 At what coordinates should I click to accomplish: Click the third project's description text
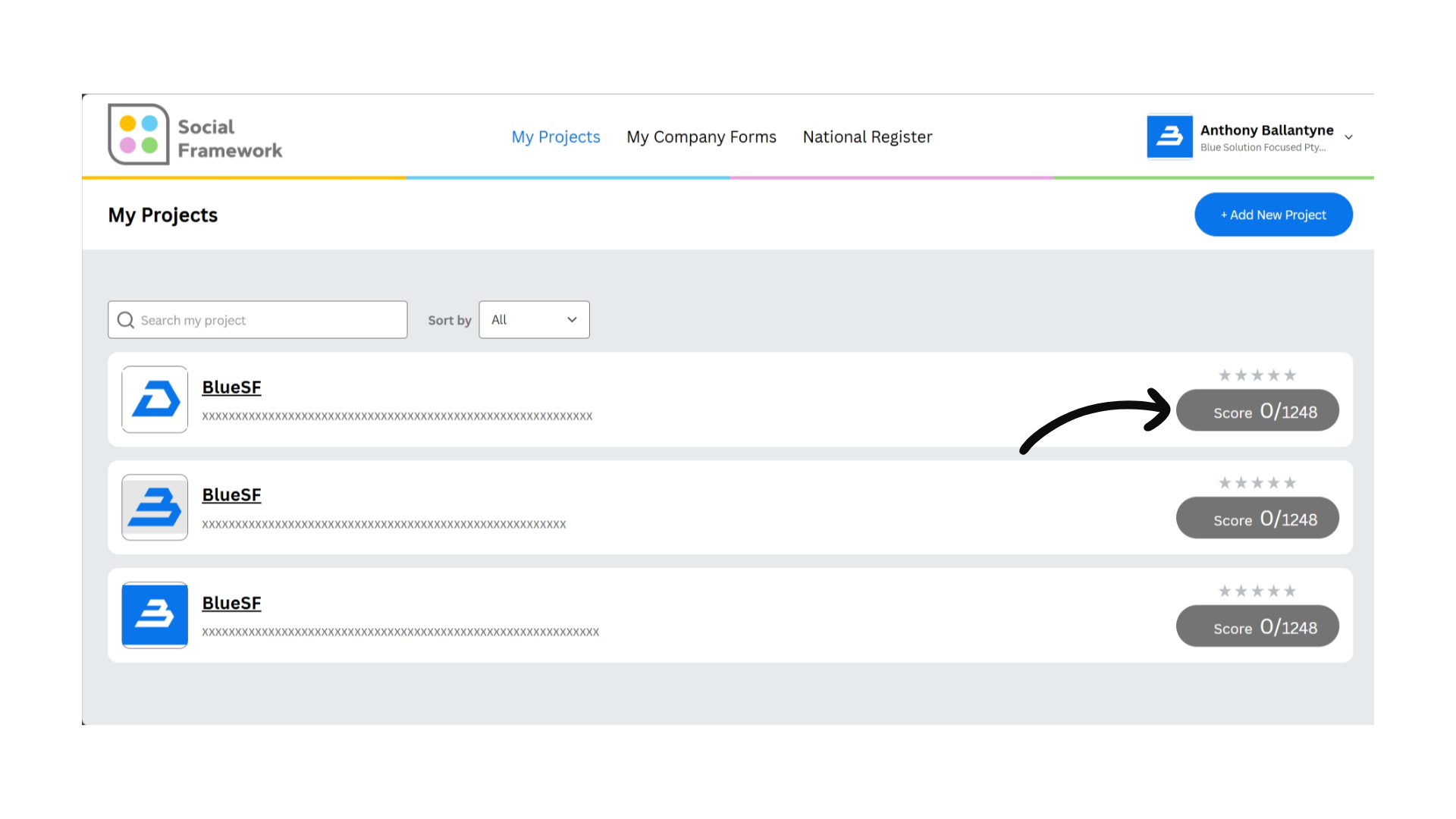(x=400, y=632)
